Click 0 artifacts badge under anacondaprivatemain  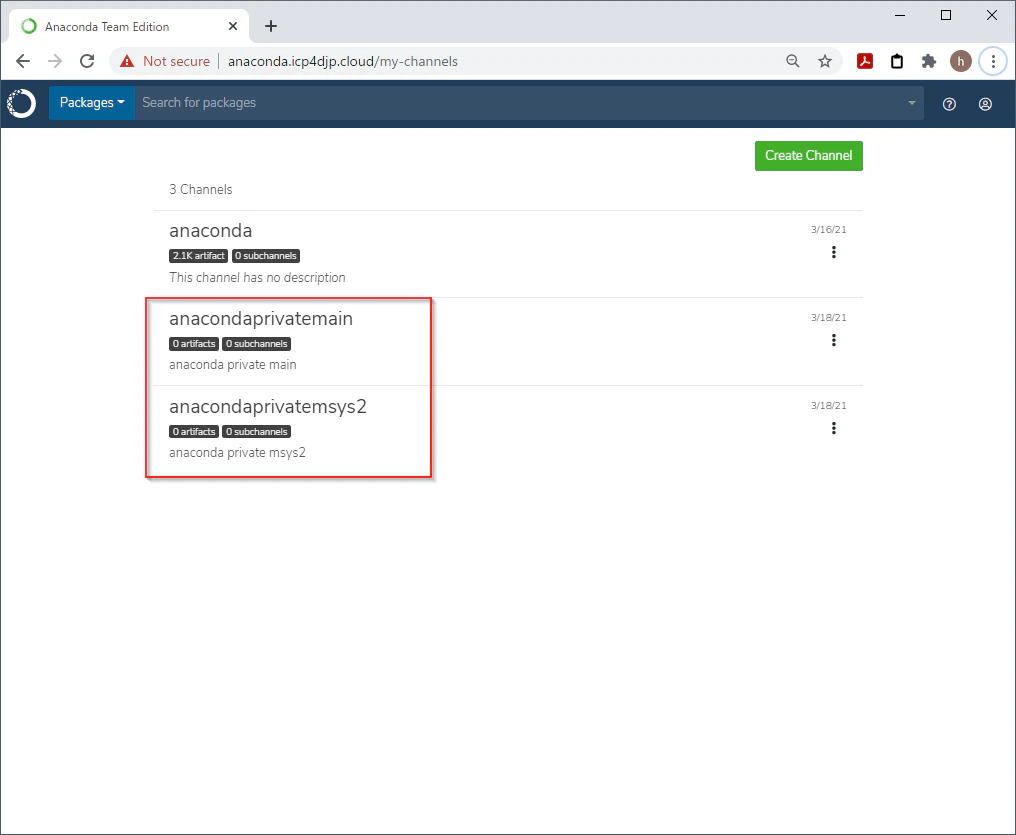(x=194, y=344)
